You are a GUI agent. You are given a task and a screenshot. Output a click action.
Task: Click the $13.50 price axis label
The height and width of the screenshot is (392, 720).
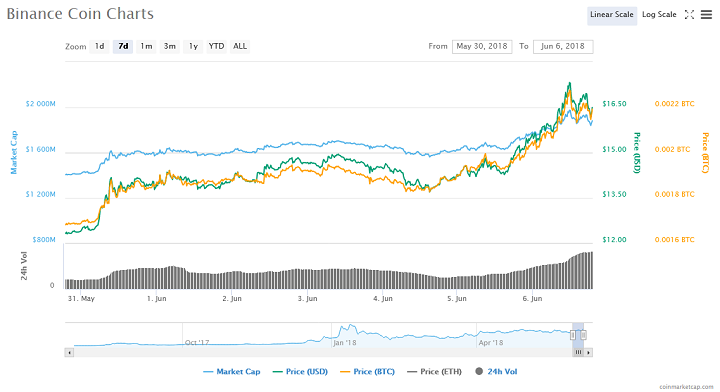614,194
